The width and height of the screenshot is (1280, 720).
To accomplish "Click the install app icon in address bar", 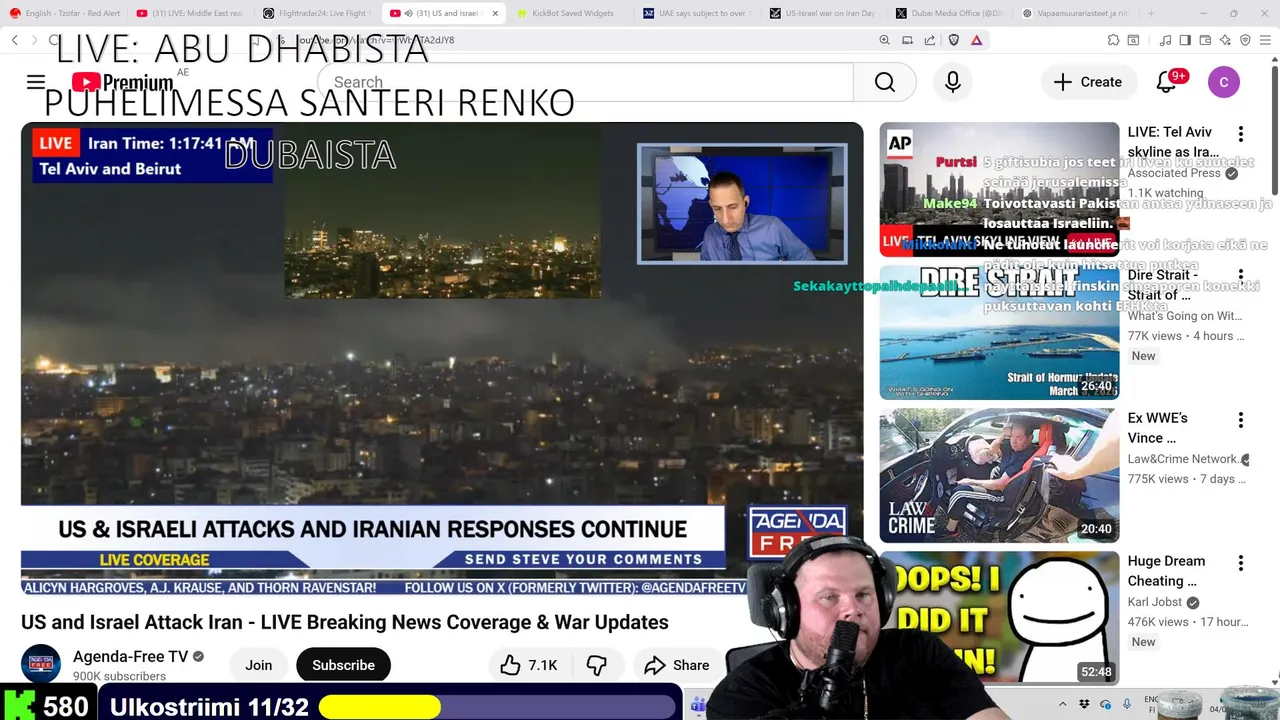I will pyautogui.click(x=907, y=40).
